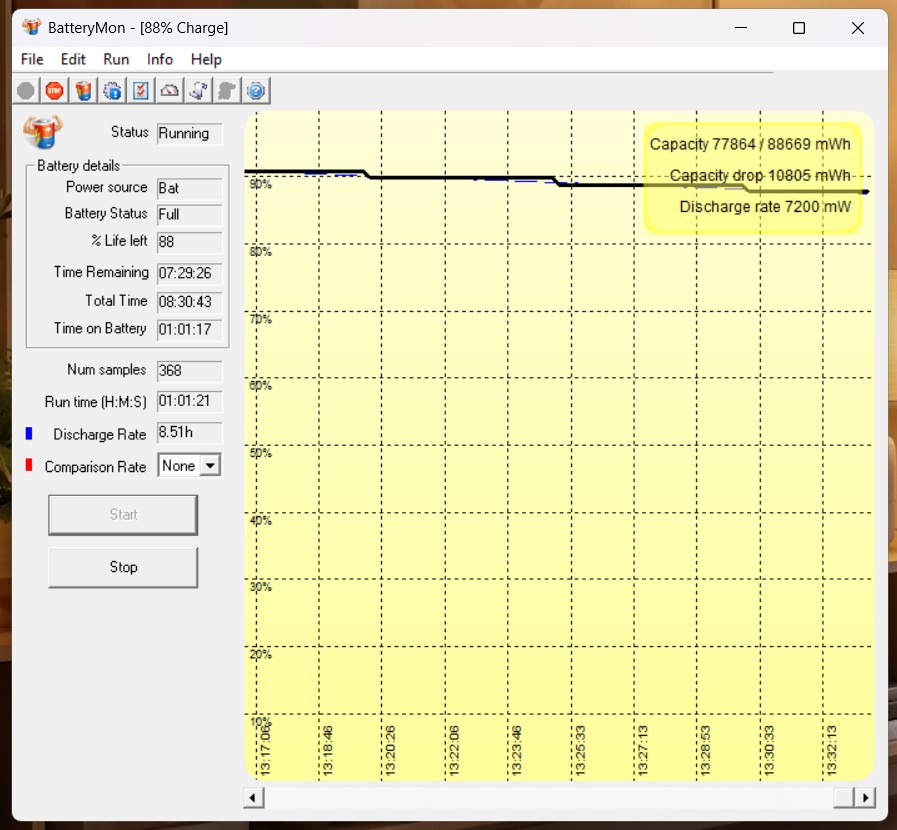This screenshot has height=830, width=897.
Task: Click the Num samples value 368
Action: tap(189, 371)
